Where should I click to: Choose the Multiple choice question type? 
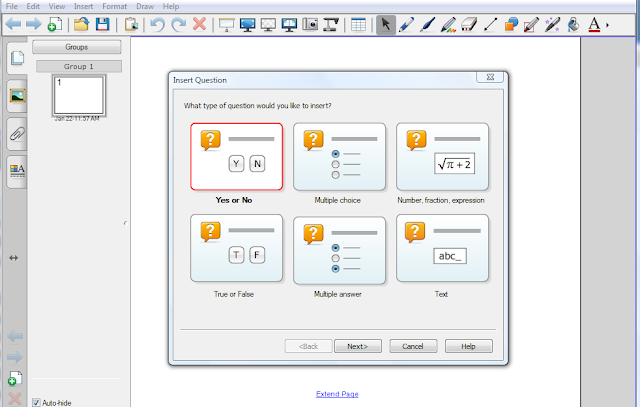click(x=339, y=157)
